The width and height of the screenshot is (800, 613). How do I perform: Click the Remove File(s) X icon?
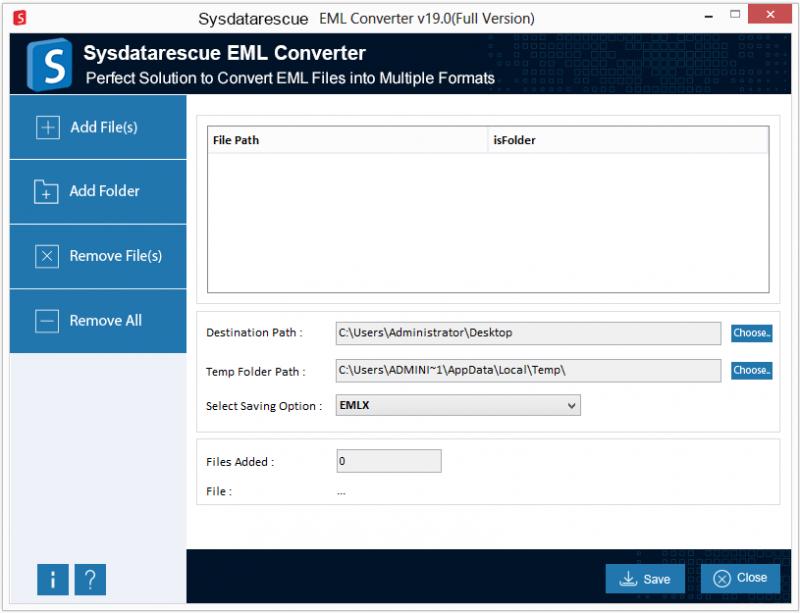(47, 257)
